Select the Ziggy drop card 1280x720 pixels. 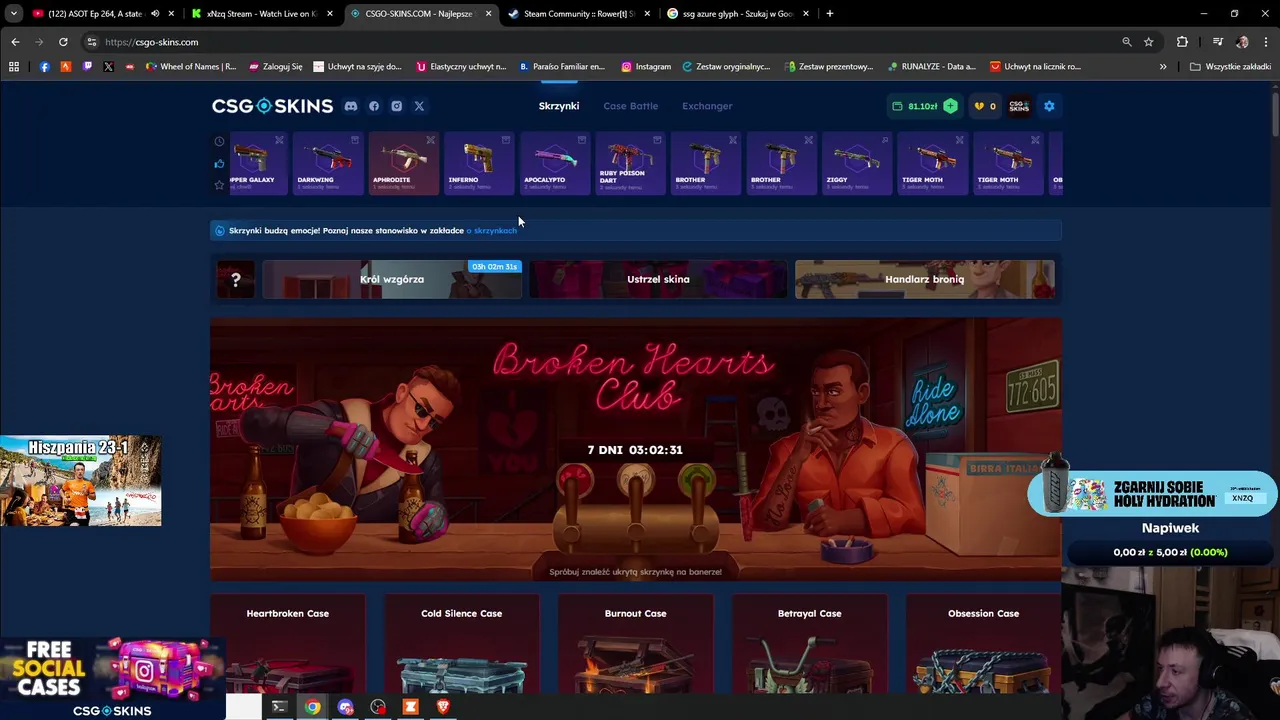[857, 163]
